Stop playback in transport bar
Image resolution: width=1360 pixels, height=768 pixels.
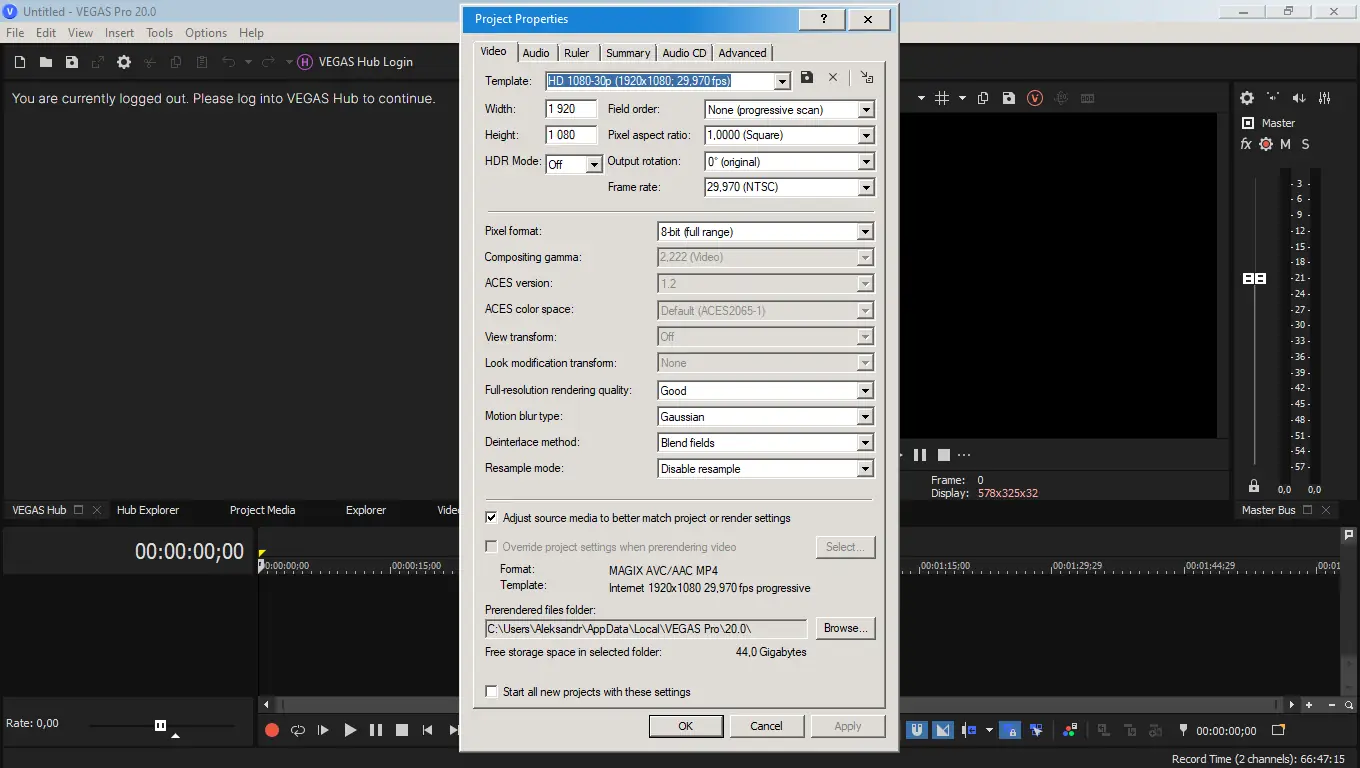point(402,730)
